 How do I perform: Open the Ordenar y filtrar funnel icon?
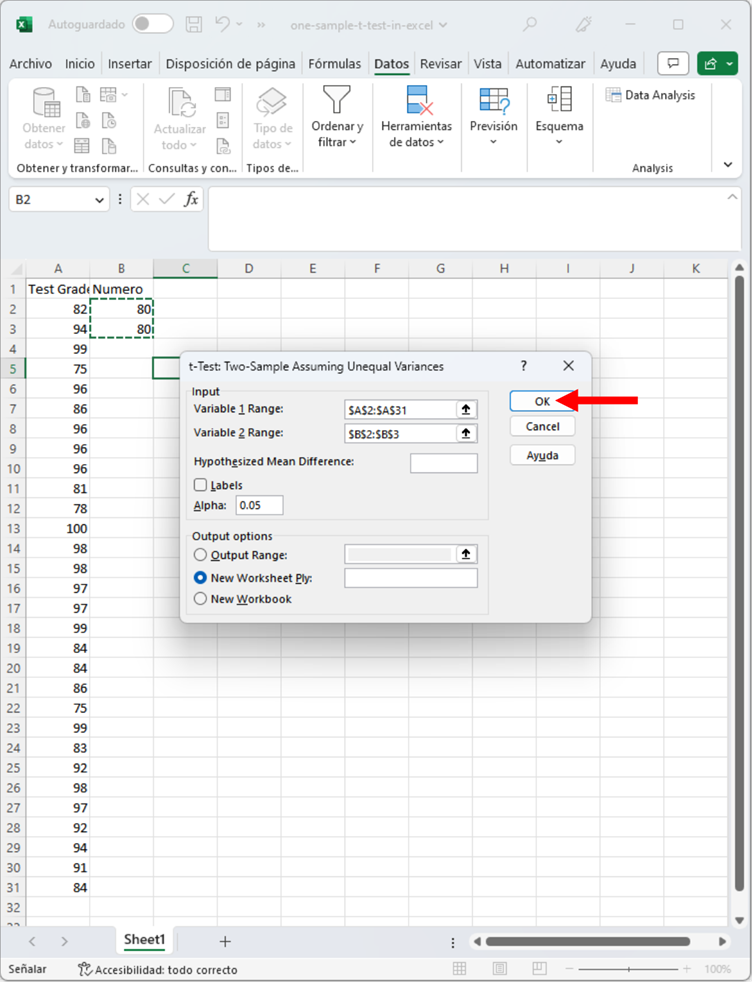tap(337, 100)
